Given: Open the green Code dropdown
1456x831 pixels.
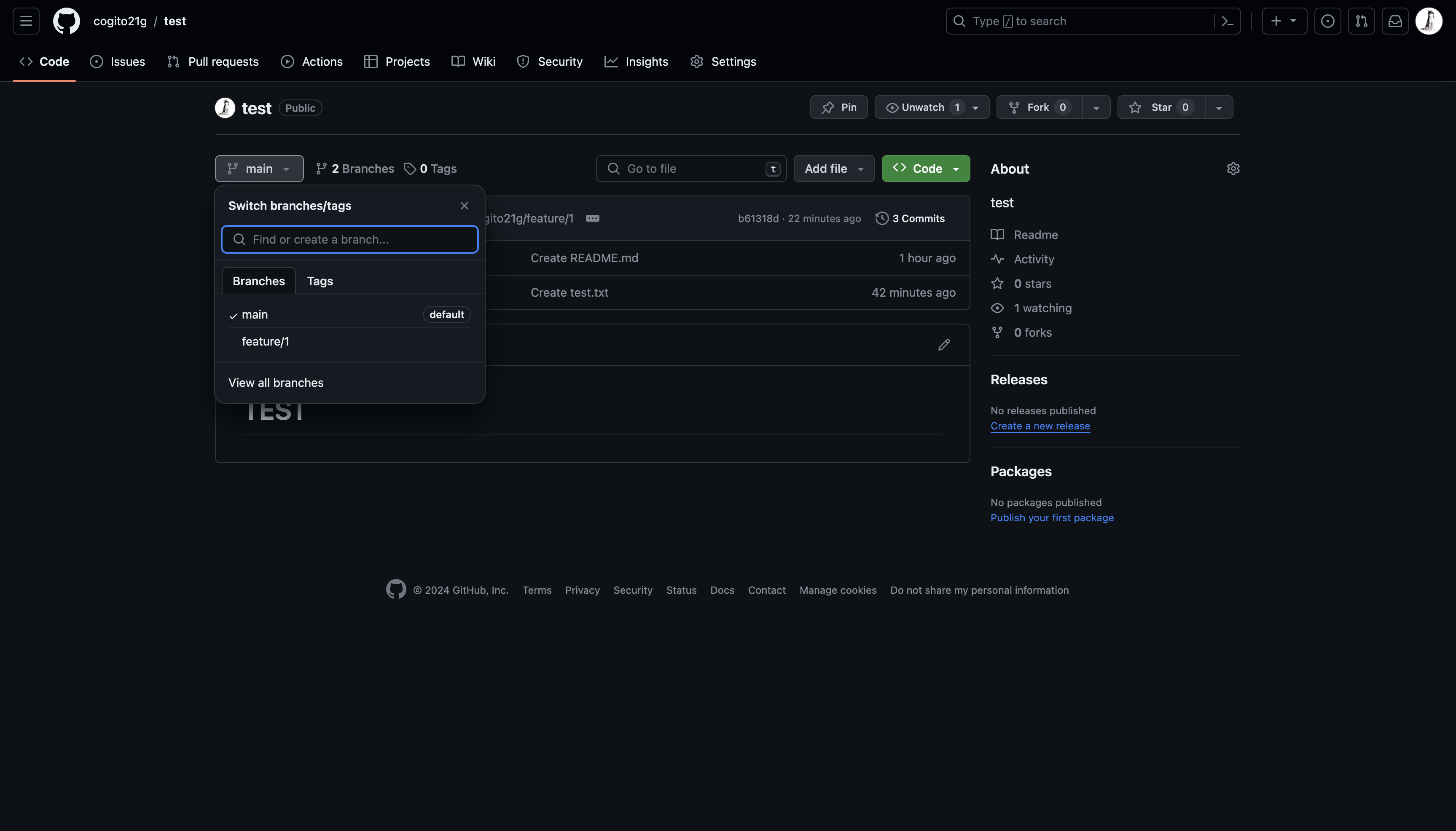Looking at the screenshot, I should [x=925, y=169].
